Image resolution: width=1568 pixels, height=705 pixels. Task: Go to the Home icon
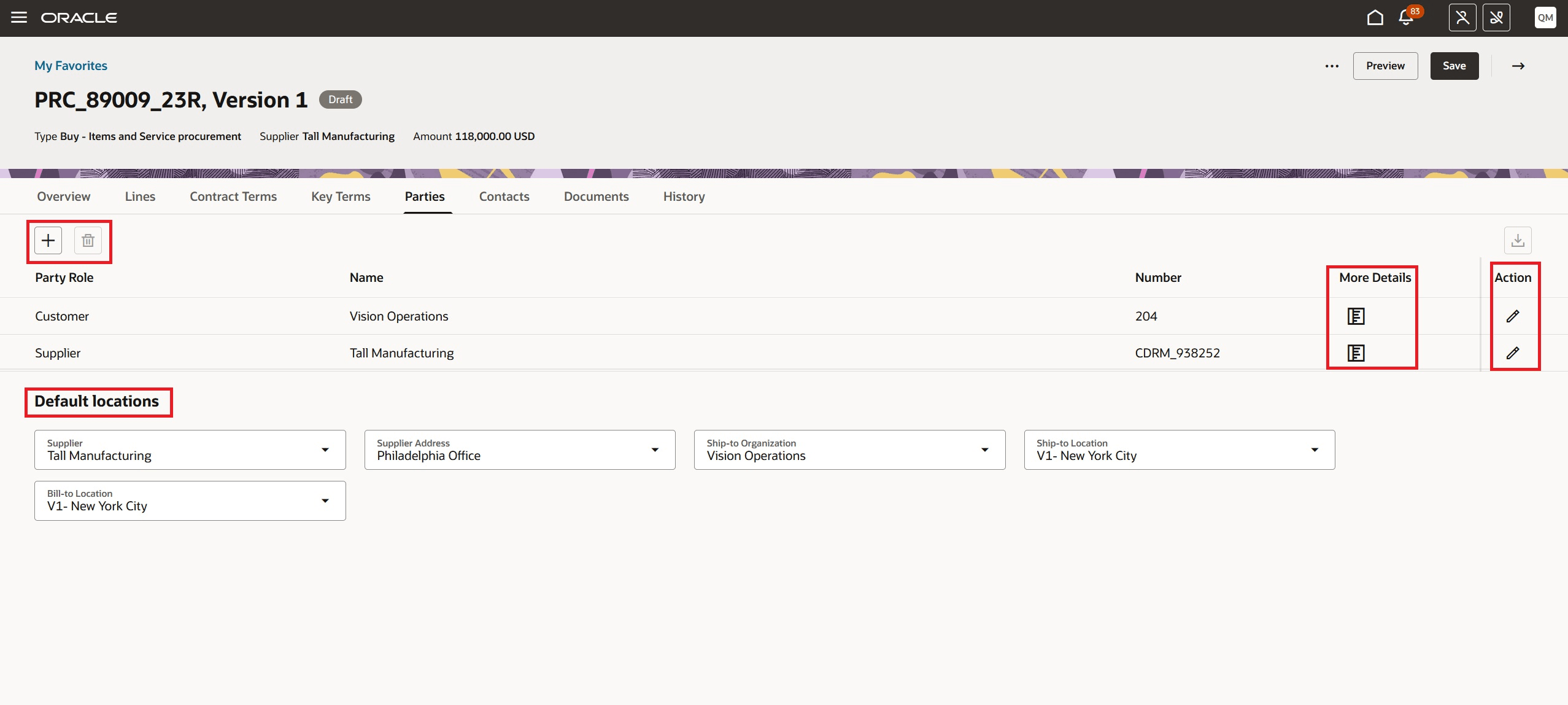pos(1375,17)
